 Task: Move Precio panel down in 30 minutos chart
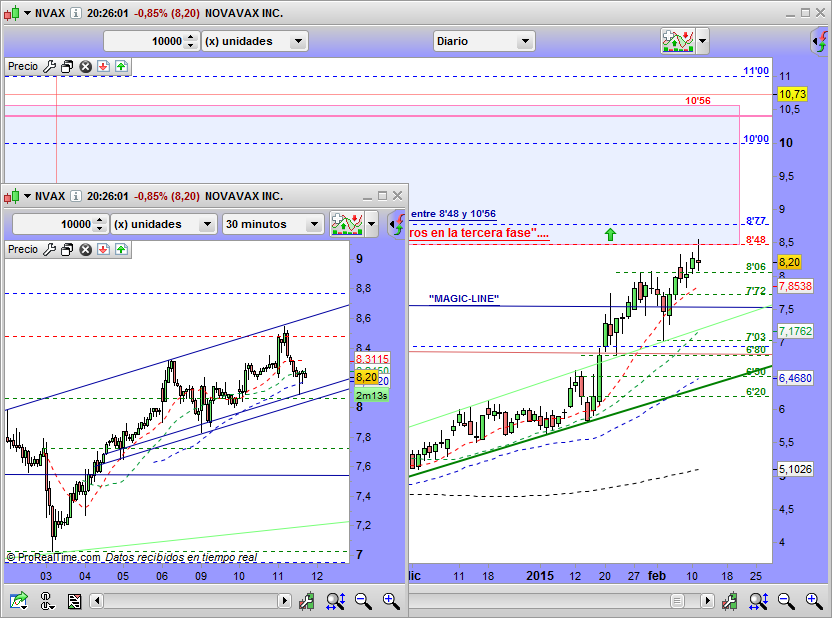tap(103, 249)
